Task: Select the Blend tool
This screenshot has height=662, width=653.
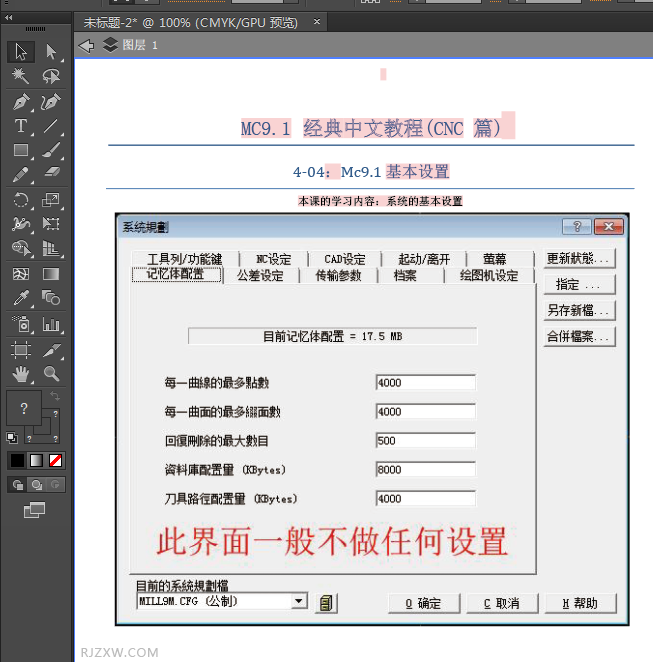Action: [51, 298]
